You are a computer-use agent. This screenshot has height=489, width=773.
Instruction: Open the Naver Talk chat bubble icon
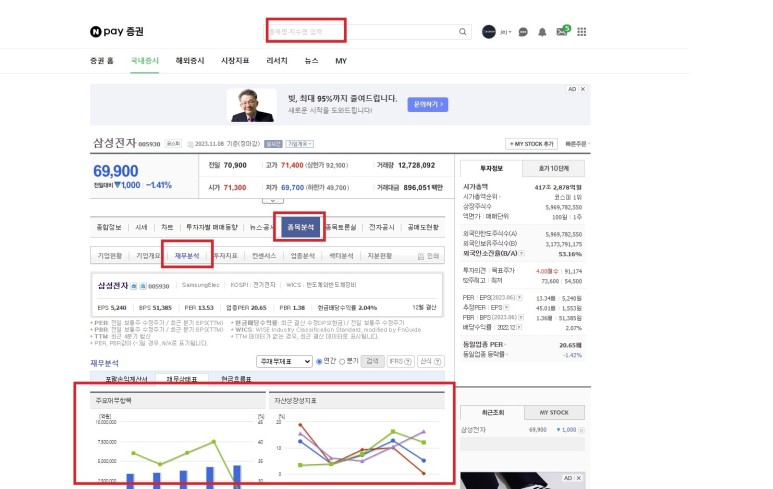[x=523, y=32]
